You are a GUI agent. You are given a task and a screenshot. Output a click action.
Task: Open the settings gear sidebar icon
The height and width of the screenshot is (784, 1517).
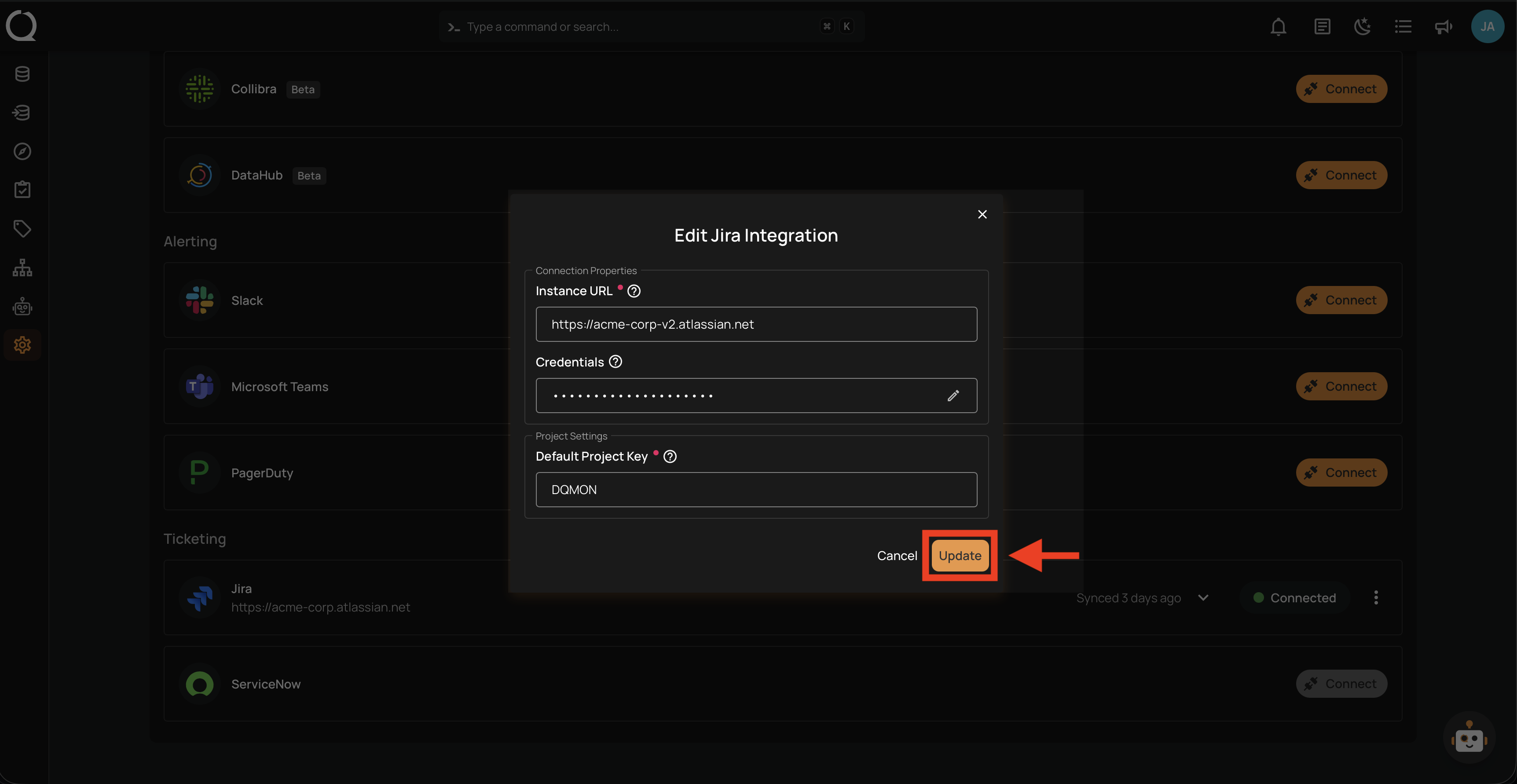[x=22, y=344]
